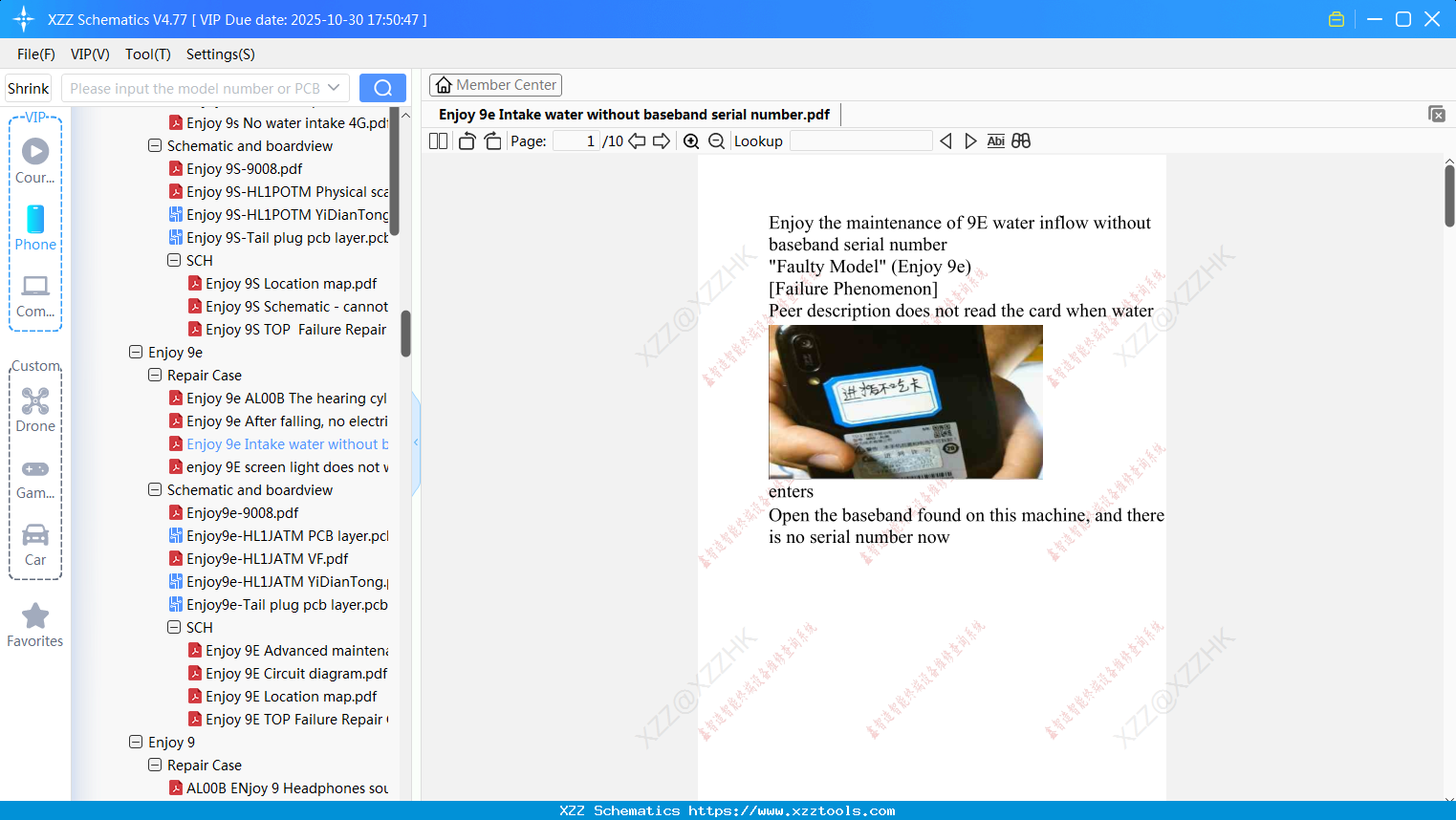Open Enjoy9e-HL1JATM PCB layer file
This screenshot has height=820, width=1456.
coord(278,535)
